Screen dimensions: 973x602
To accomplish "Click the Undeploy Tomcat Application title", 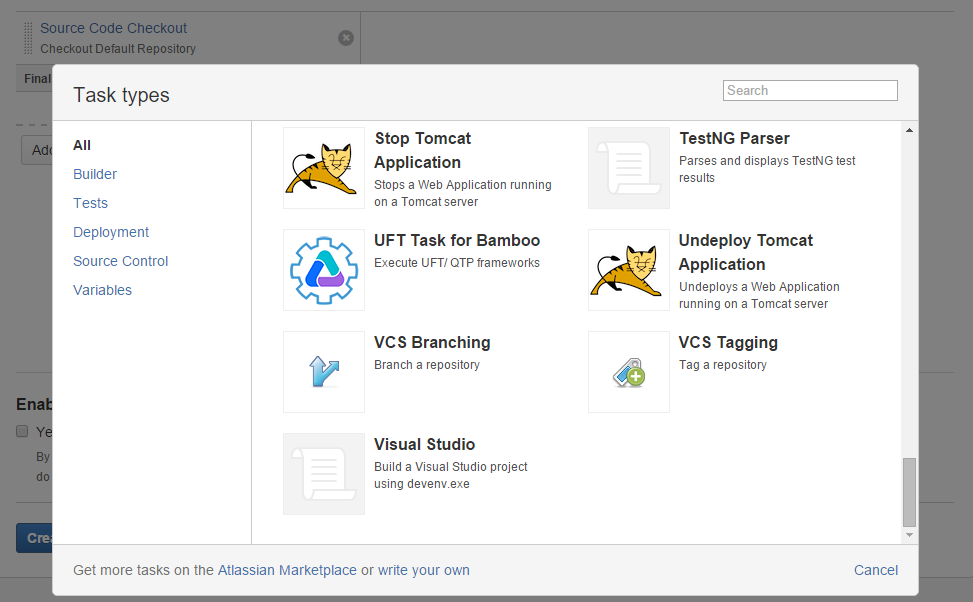I will [x=745, y=252].
